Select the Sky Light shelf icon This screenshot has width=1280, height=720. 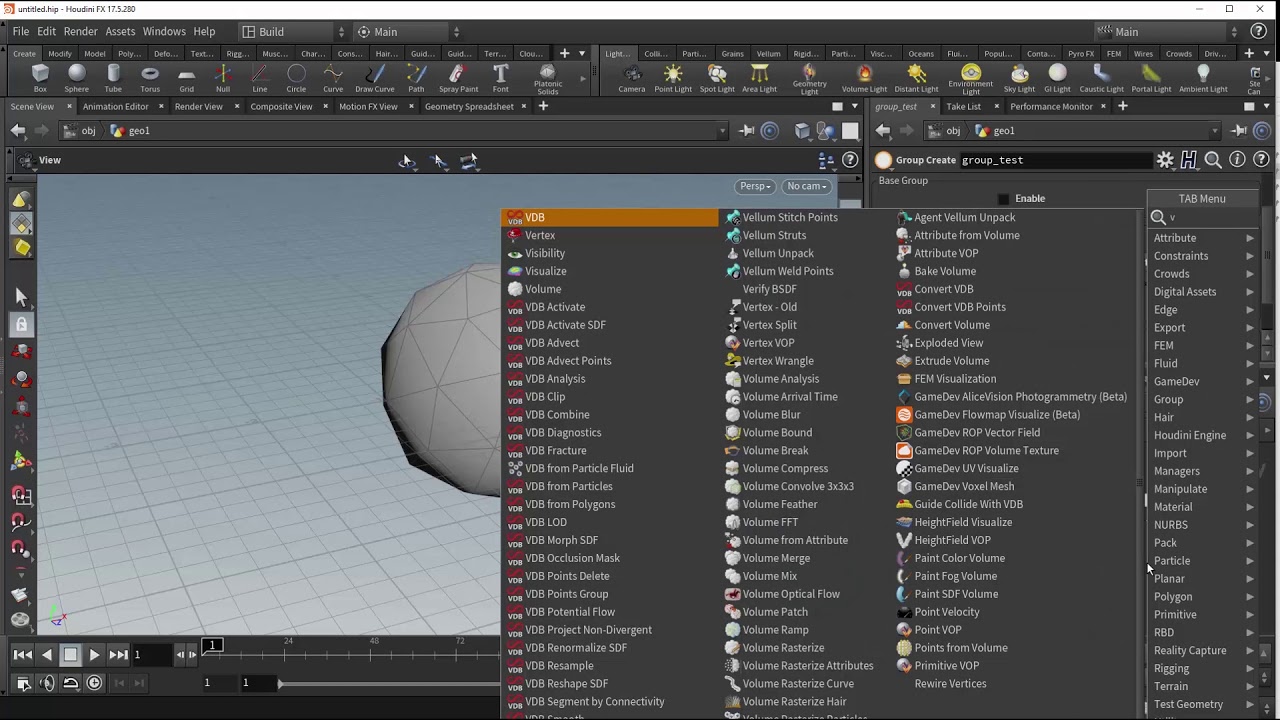(1019, 76)
